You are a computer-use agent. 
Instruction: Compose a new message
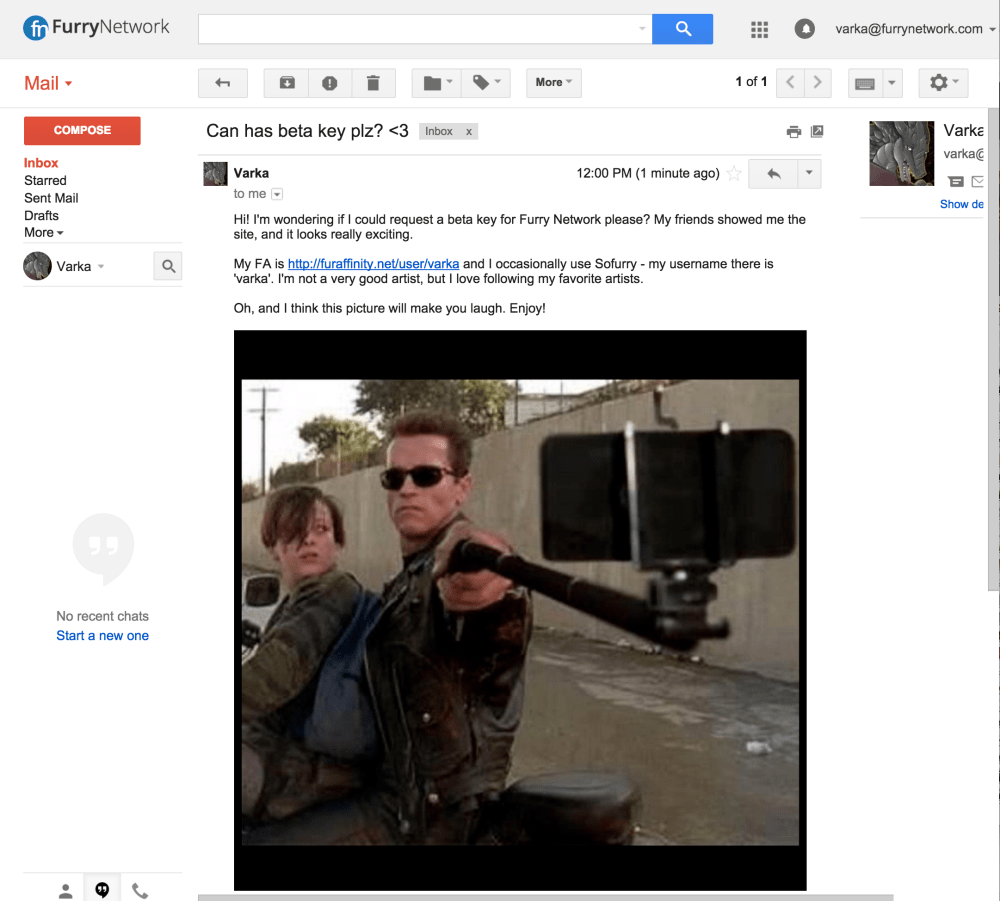pos(81,130)
